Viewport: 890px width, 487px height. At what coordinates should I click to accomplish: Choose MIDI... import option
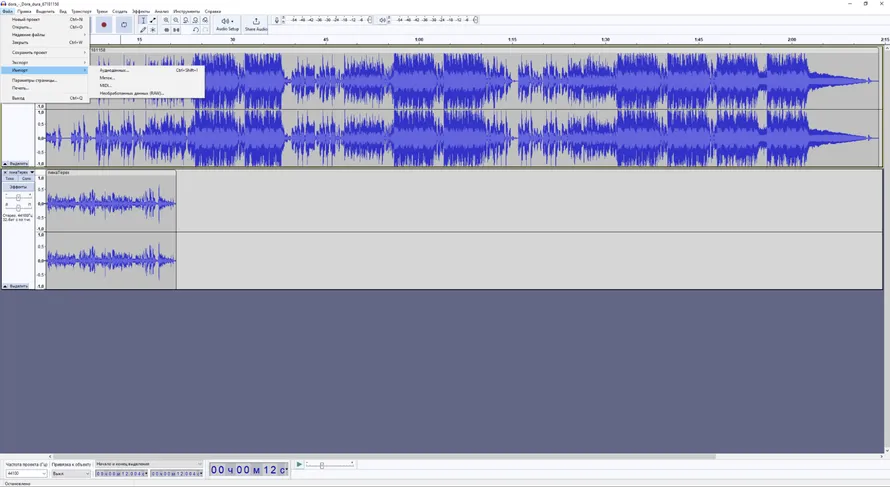click(x=147, y=85)
